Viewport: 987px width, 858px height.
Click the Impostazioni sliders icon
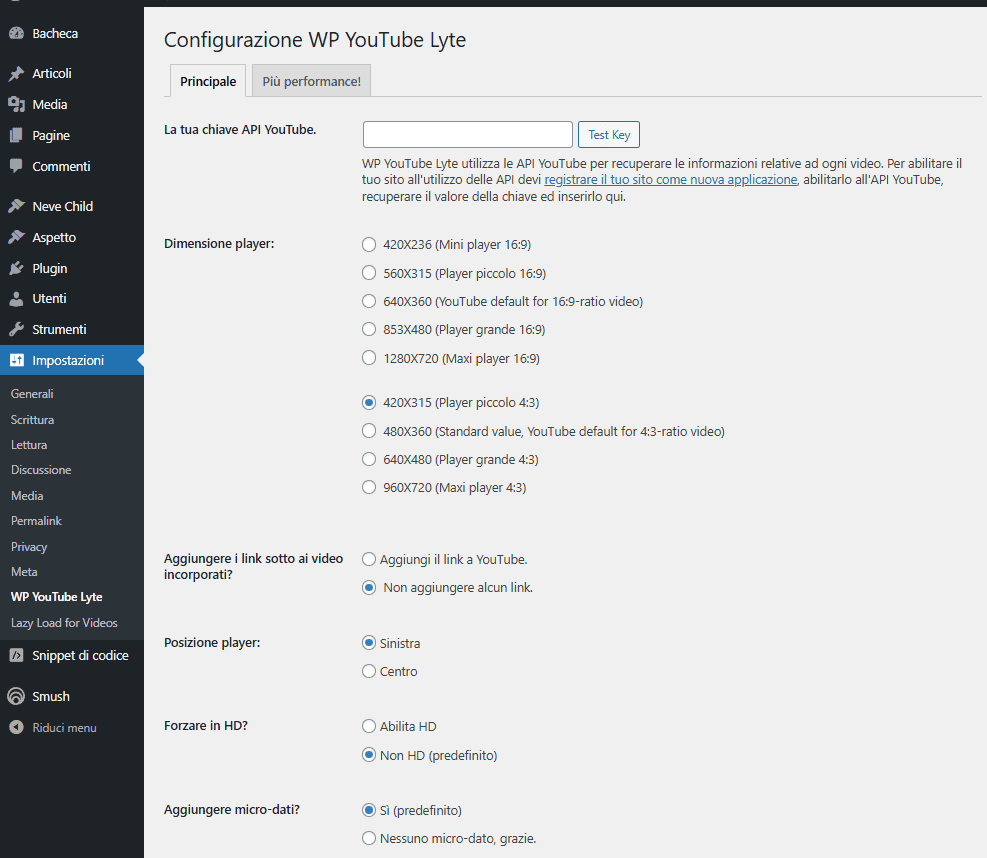tap(16, 360)
